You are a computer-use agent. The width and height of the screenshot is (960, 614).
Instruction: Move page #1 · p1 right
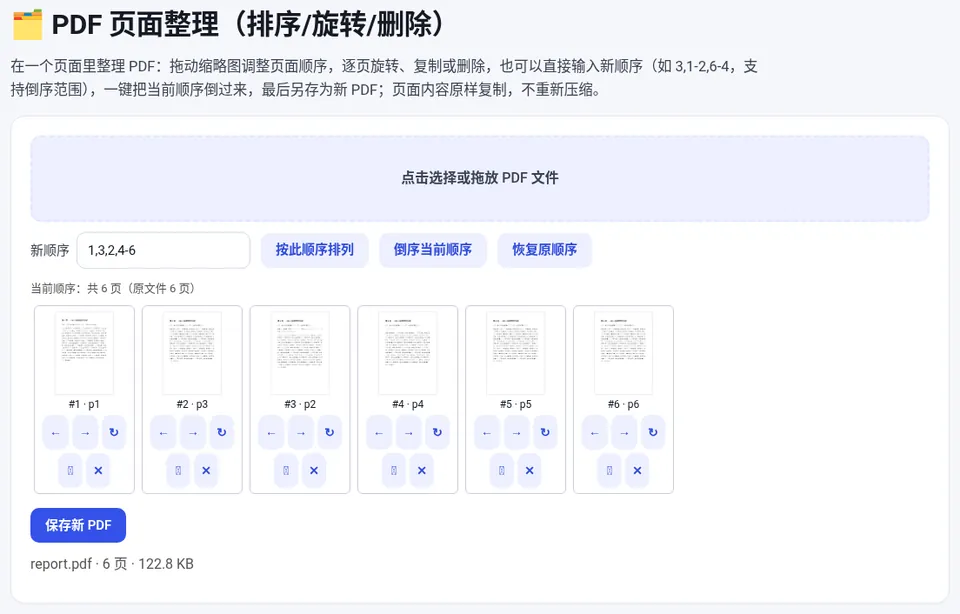tap(85, 433)
